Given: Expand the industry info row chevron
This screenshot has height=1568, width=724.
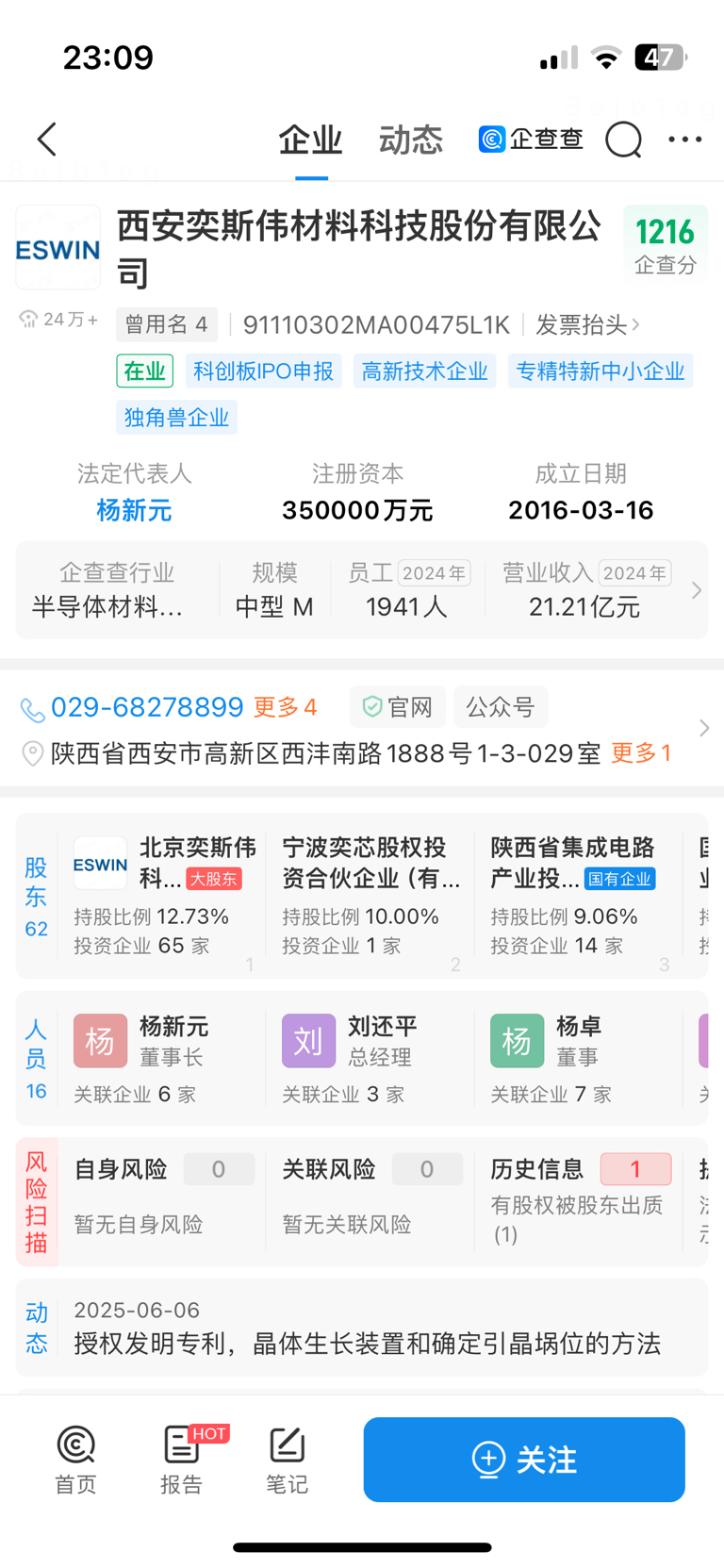Looking at the screenshot, I should click(x=697, y=590).
